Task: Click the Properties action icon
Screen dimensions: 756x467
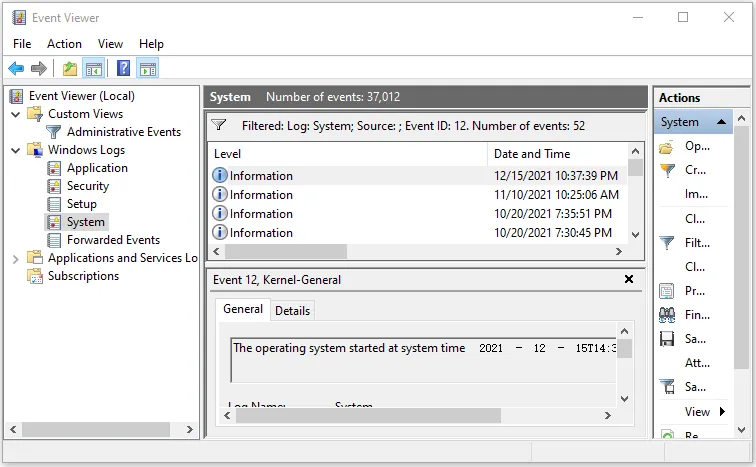Action: click(667, 291)
